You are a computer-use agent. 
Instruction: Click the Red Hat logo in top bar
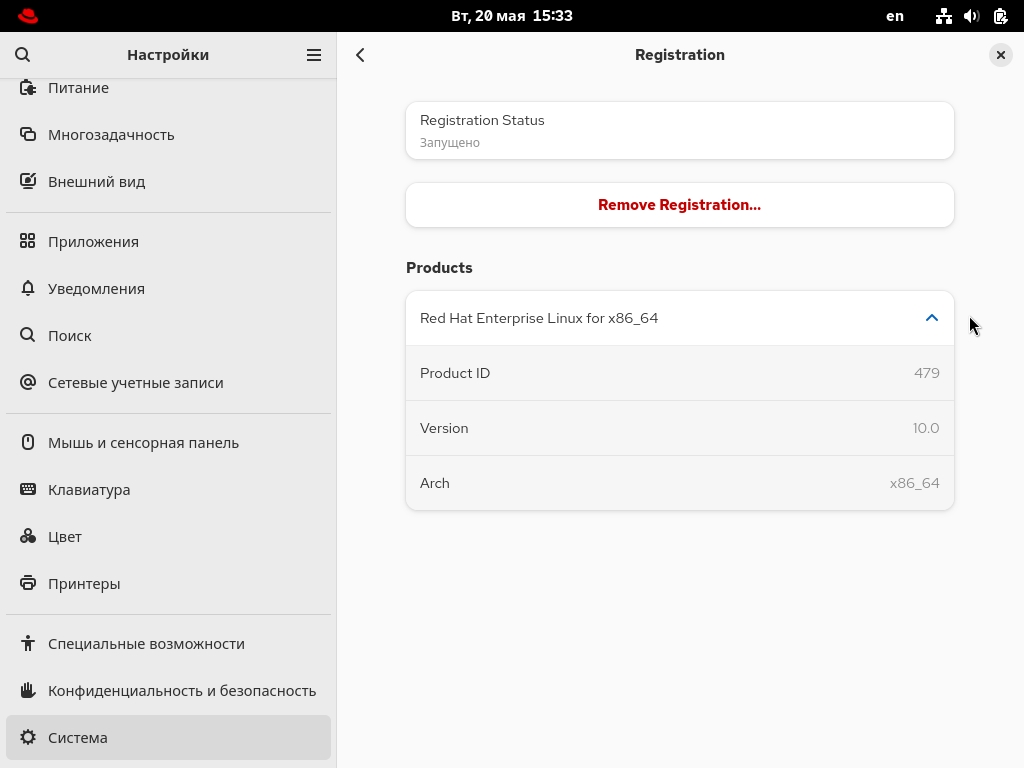[x=28, y=16]
